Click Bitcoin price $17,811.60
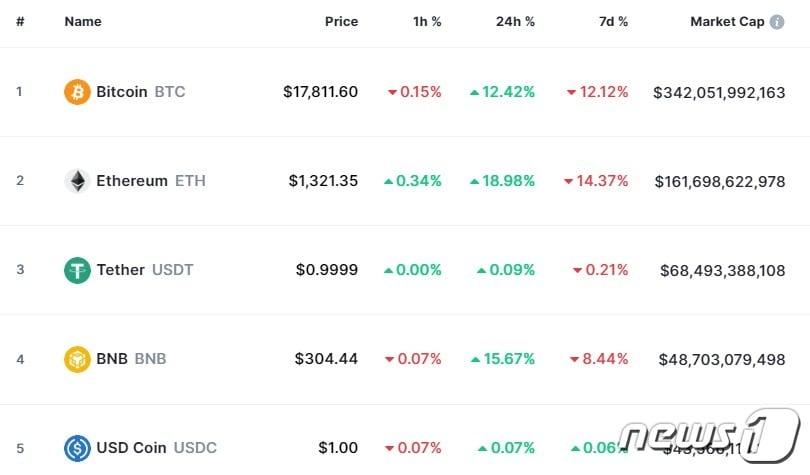 point(320,92)
